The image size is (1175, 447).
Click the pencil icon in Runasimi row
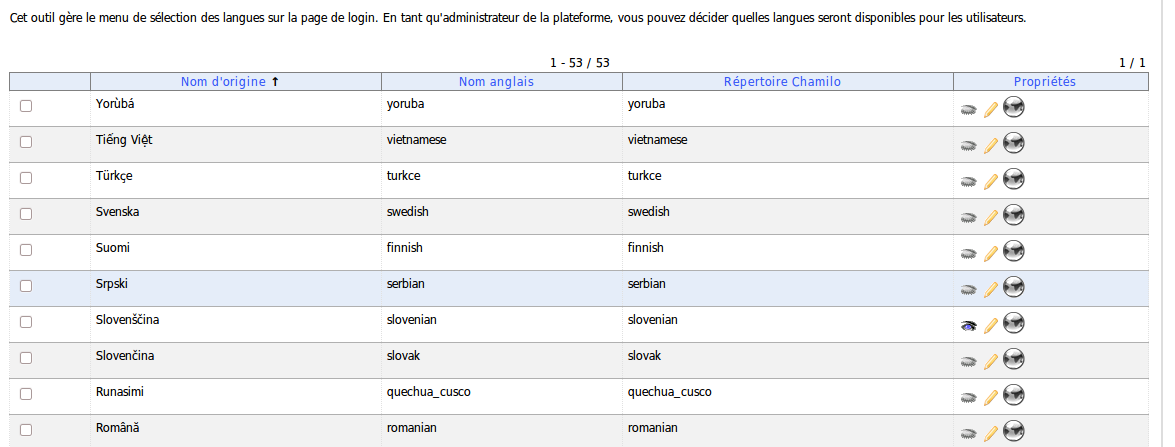(991, 397)
